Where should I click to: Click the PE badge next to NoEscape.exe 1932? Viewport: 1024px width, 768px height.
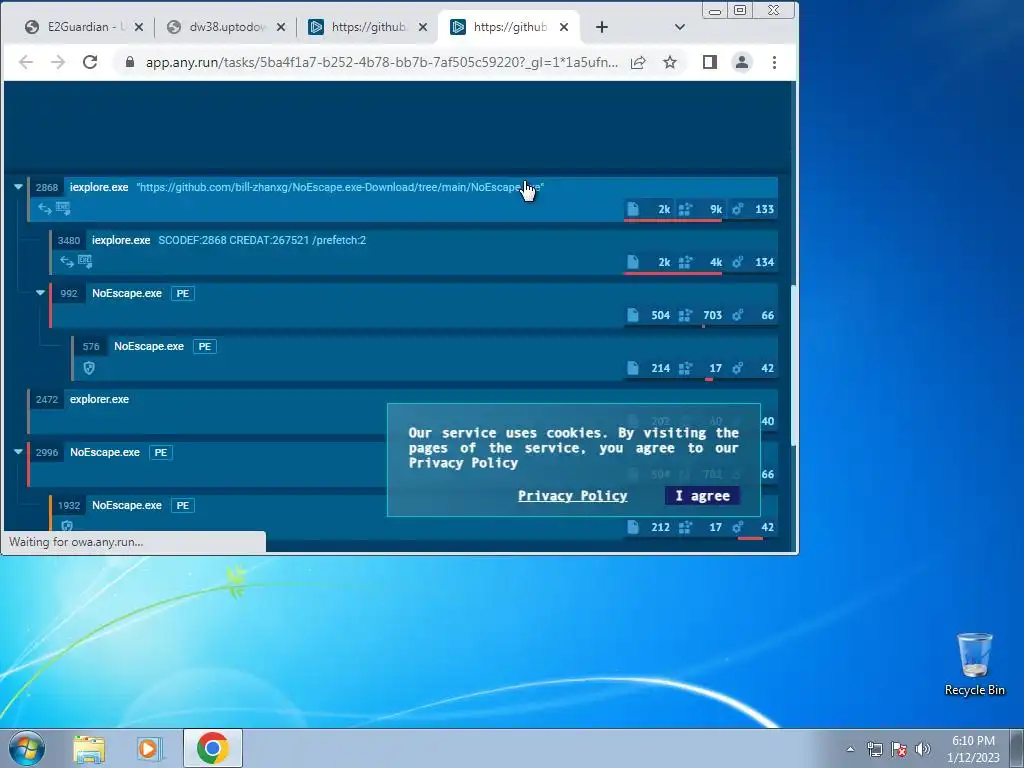(x=183, y=505)
